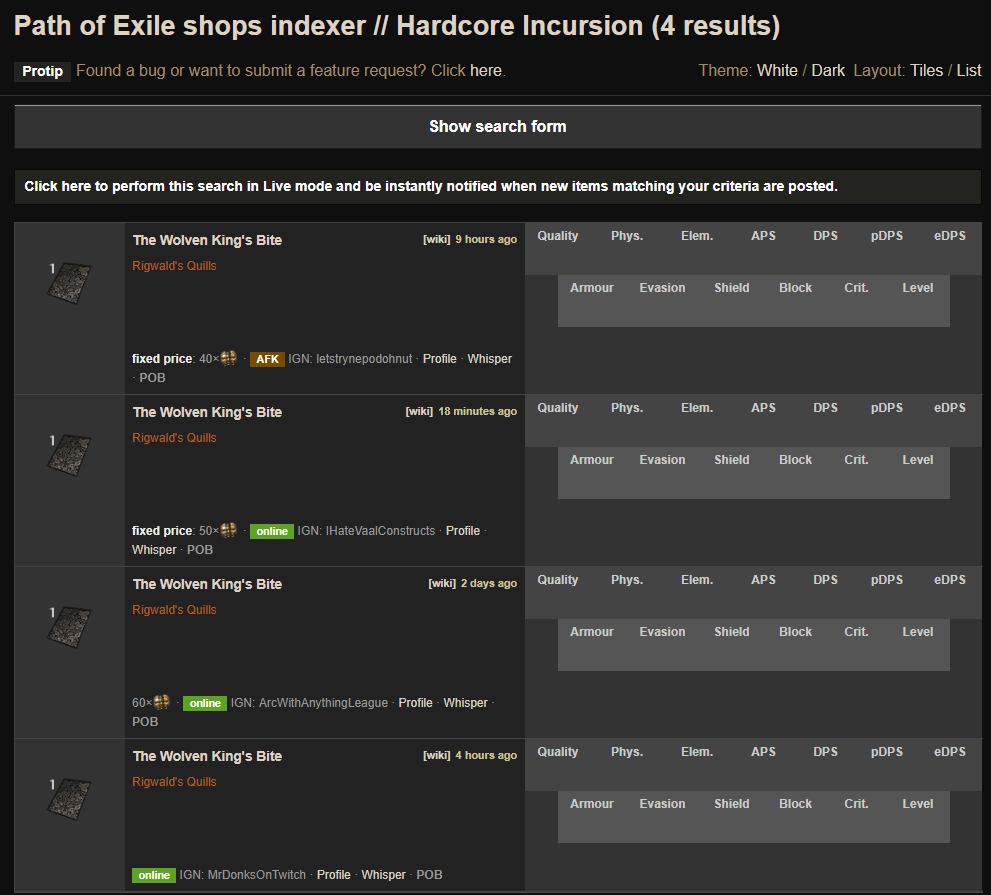Click the '2 days ago' timestamp

point(489,583)
